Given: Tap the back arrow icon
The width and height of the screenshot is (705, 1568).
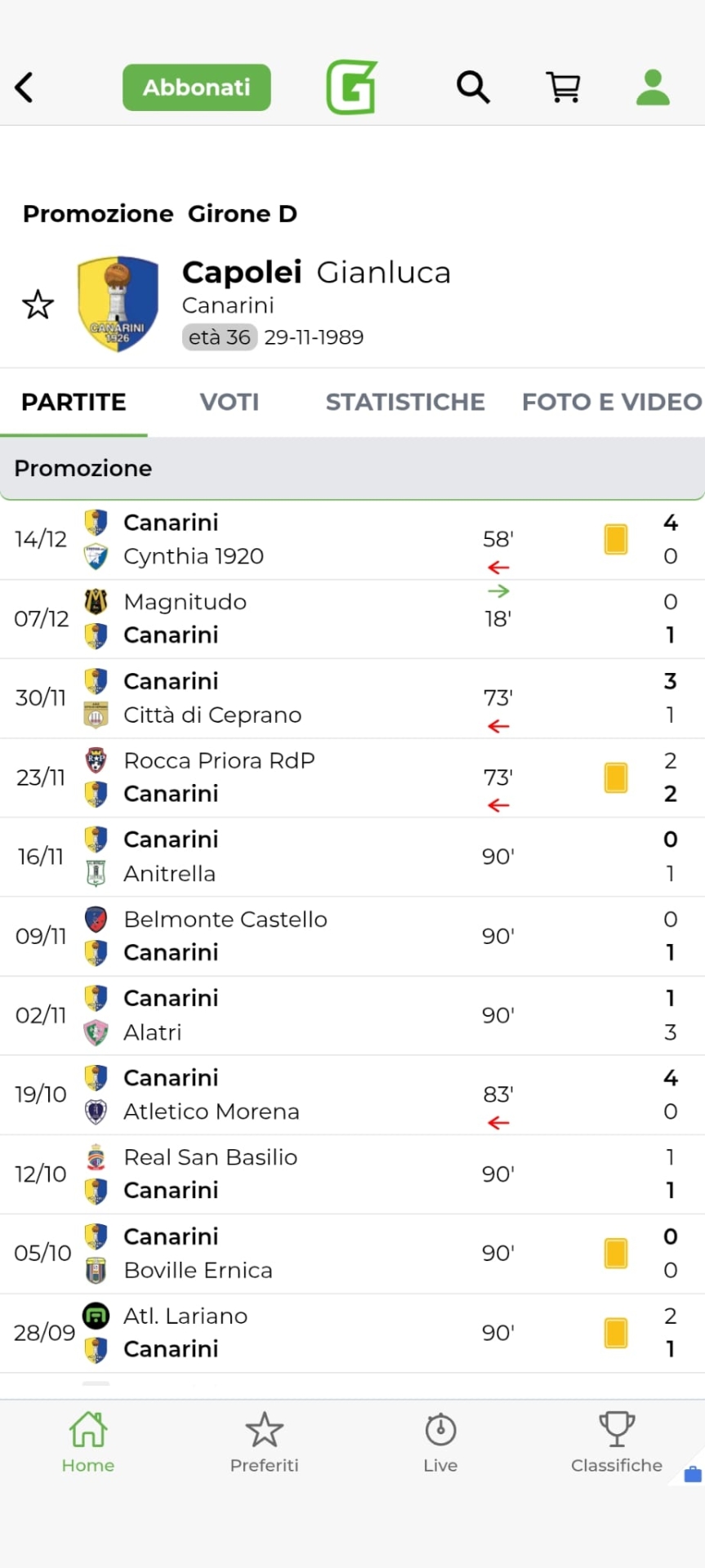Looking at the screenshot, I should click(25, 87).
